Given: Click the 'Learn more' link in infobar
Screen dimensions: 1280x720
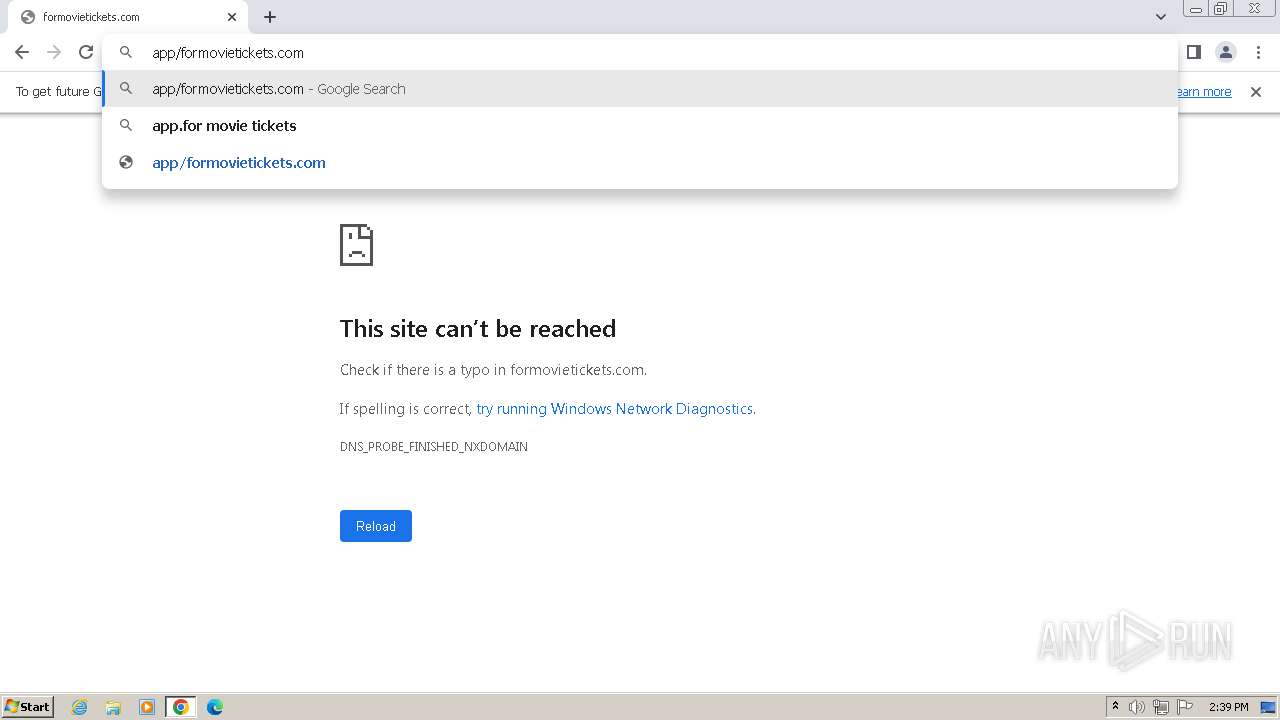Looking at the screenshot, I should (1203, 92).
